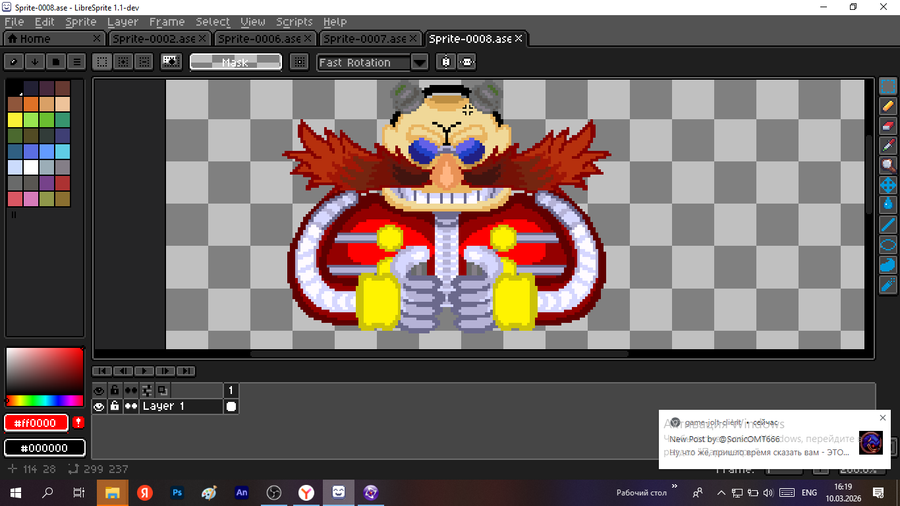Go to next frame
This screenshot has width=900, height=506.
tap(165, 371)
